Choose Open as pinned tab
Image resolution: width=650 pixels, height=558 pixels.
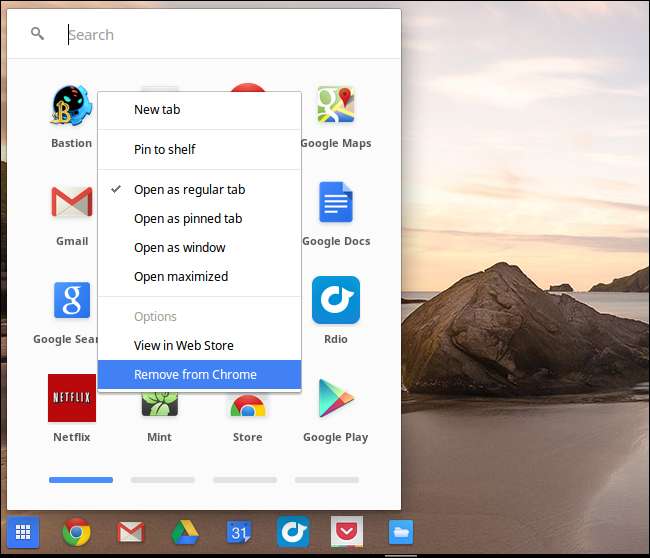click(188, 218)
